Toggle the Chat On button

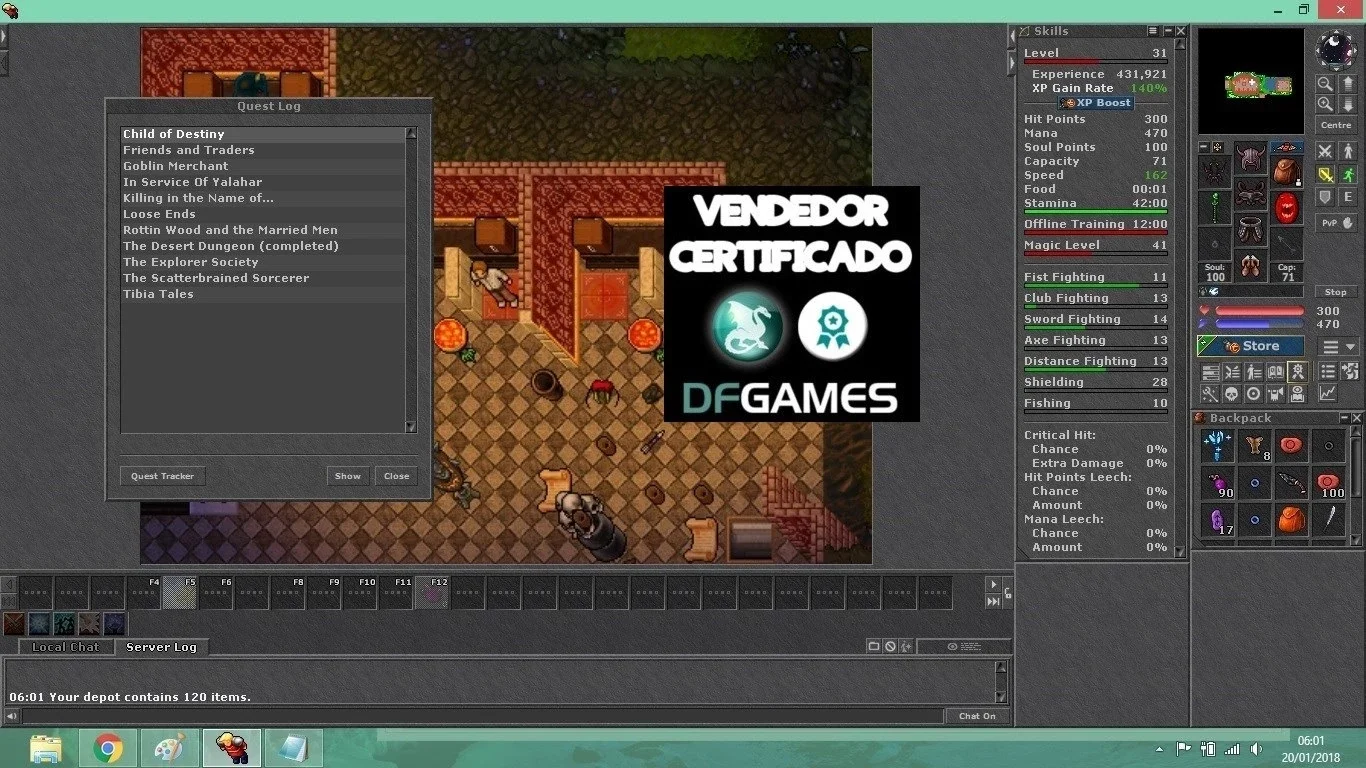coord(977,716)
